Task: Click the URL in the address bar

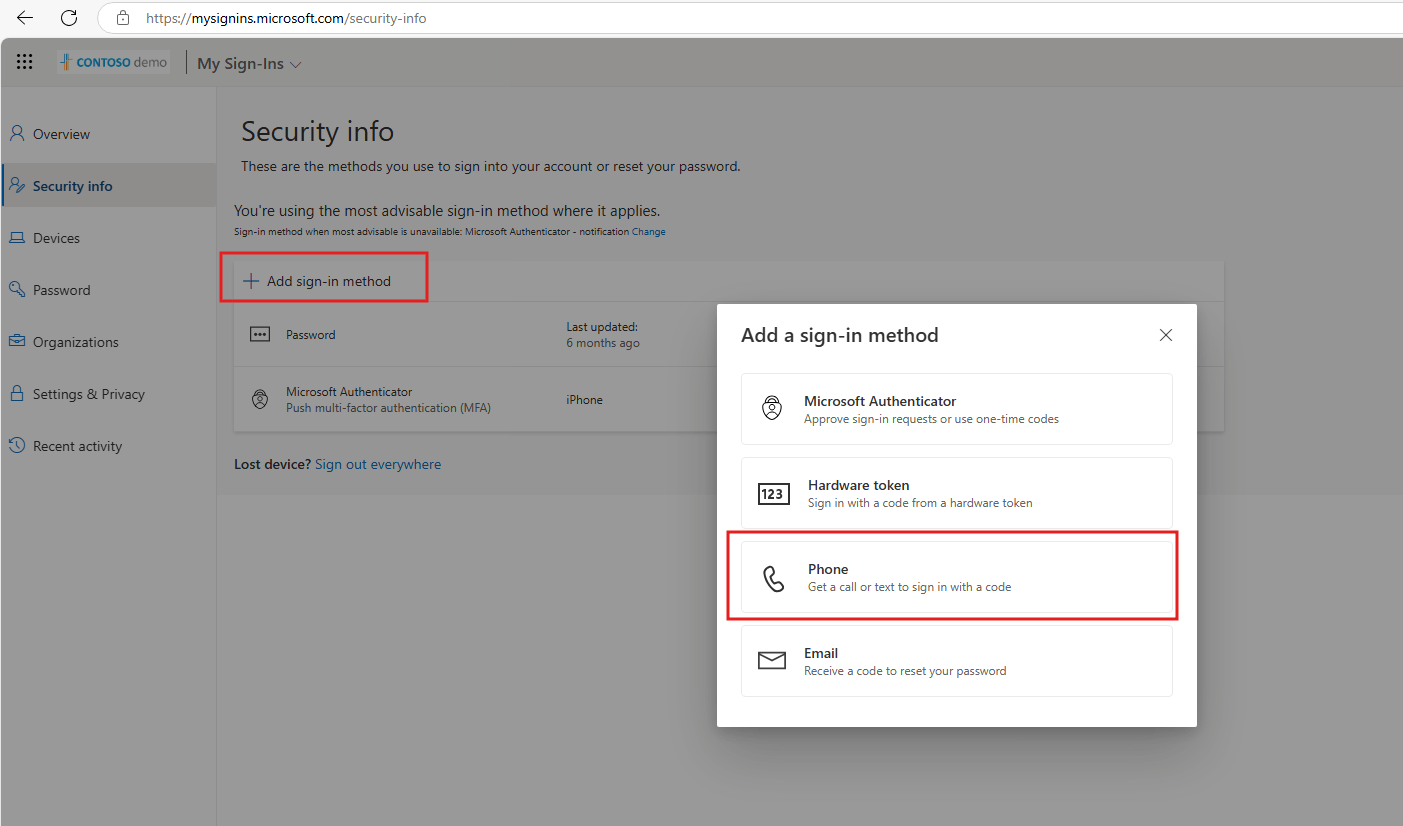Action: (x=286, y=18)
